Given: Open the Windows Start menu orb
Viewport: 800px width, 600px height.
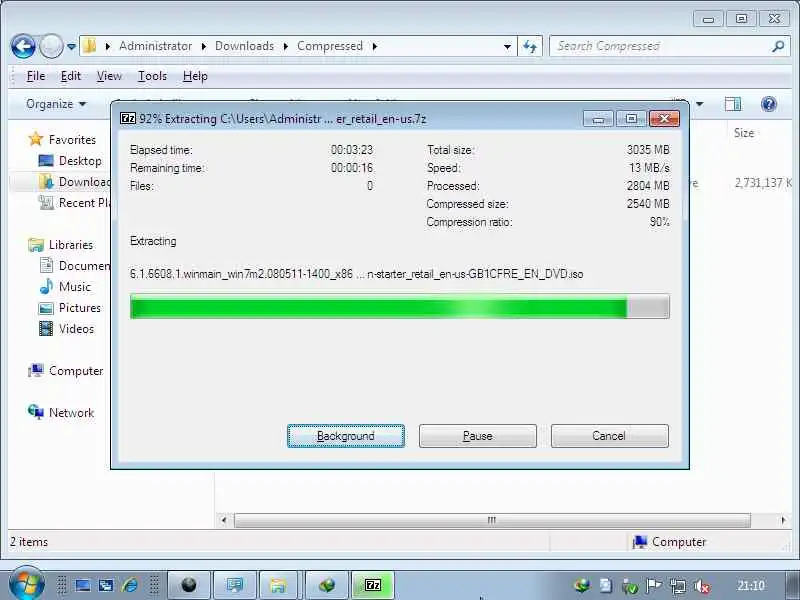Looking at the screenshot, I should coord(27,584).
